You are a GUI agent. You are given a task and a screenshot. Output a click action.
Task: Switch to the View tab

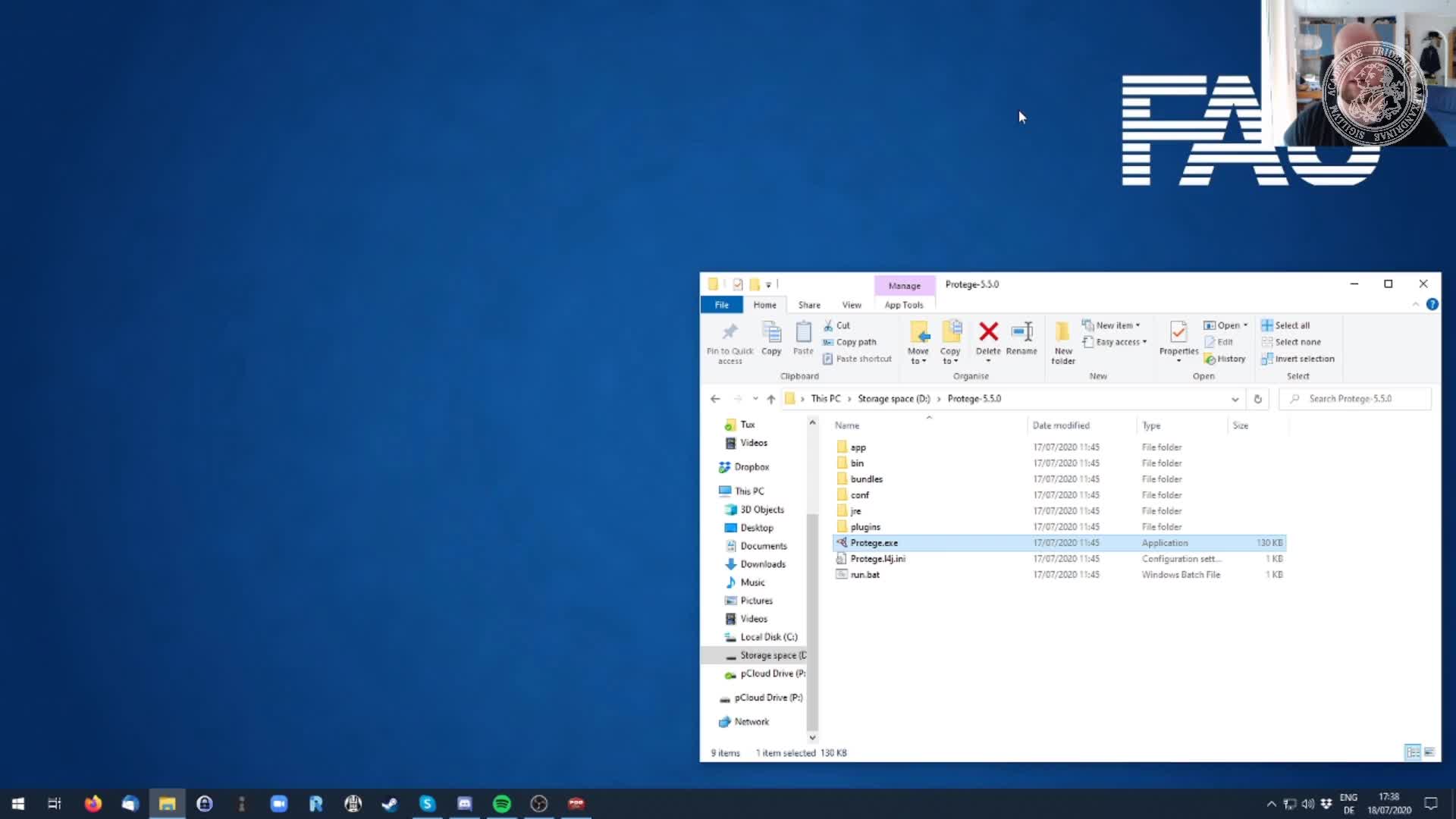point(851,305)
